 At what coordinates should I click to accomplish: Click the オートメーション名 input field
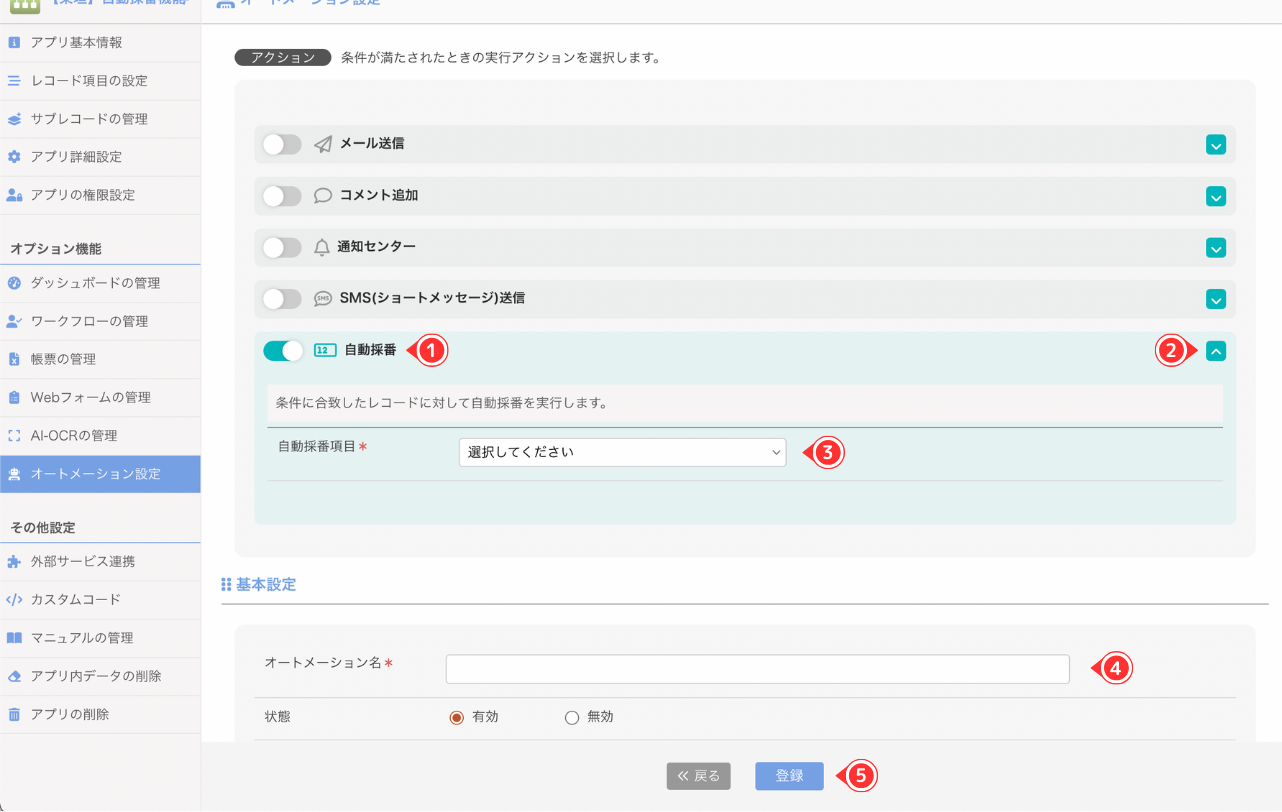757,668
